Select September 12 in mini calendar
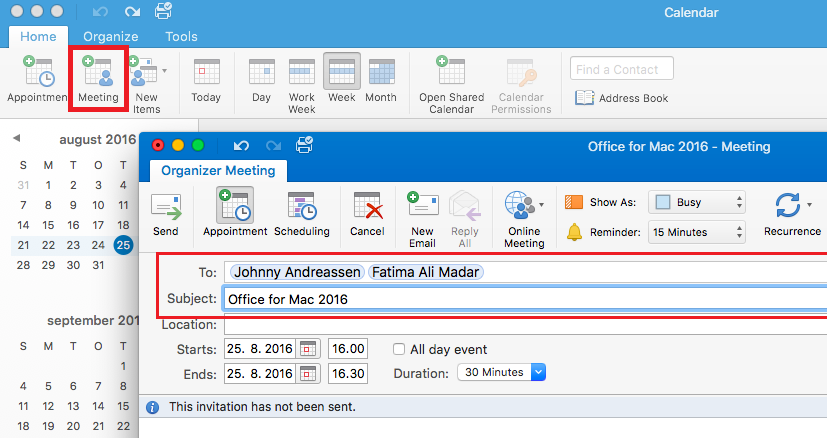 [48, 406]
